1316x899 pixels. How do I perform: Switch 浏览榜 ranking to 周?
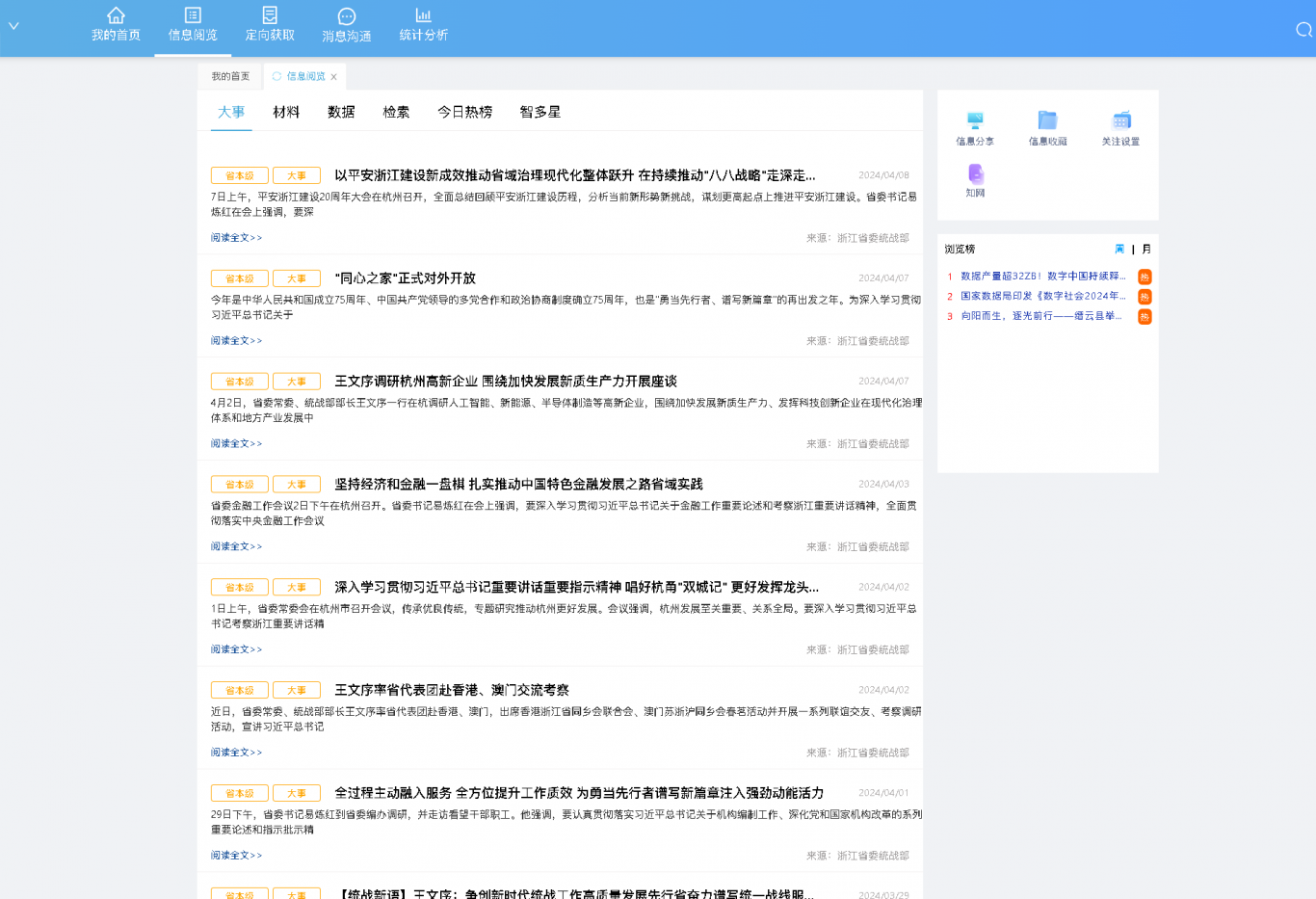[1119, 249]
